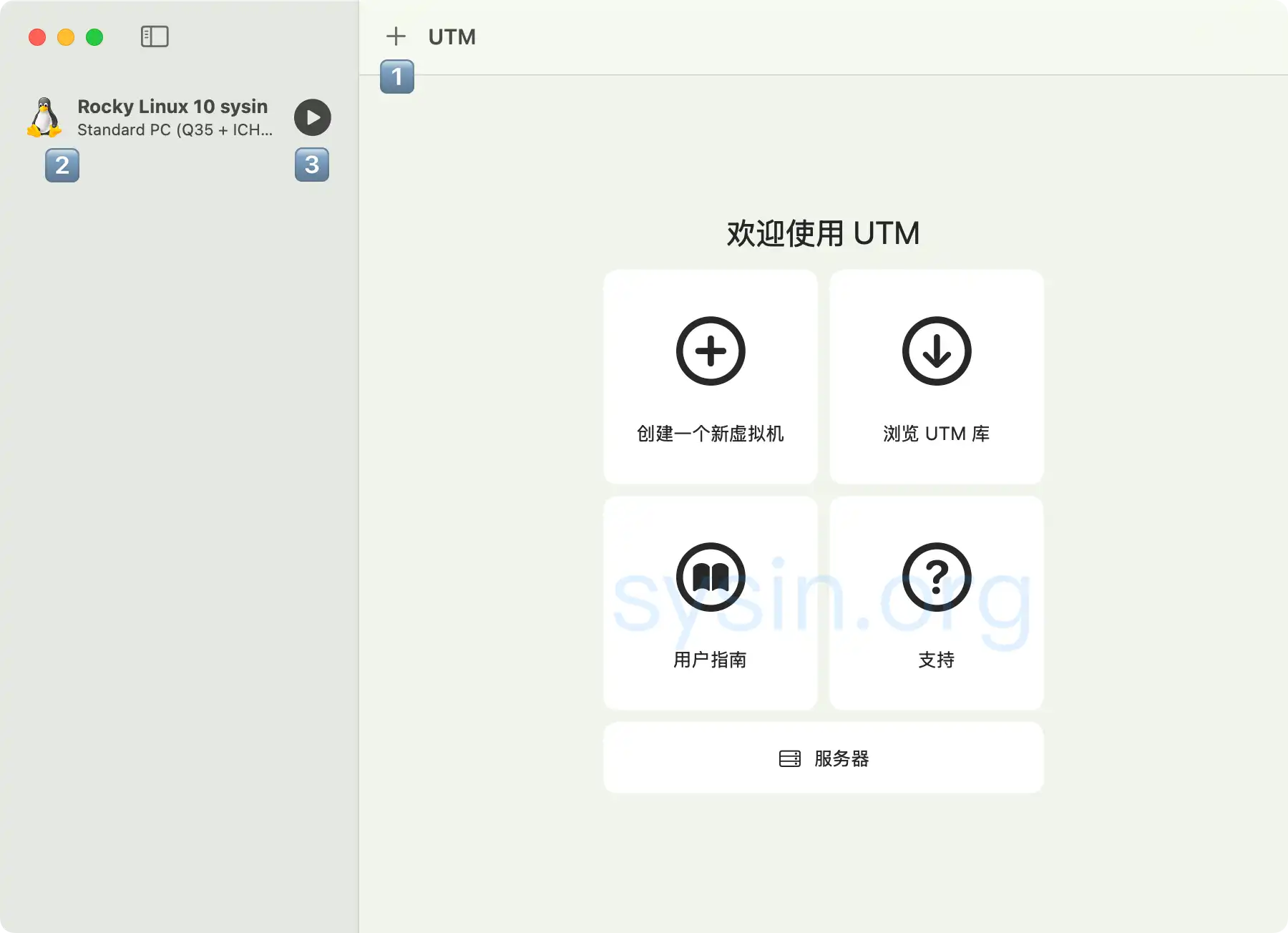The width and height of the screenshot is (1288, 933).
Task: Click the circled plus icon
Action: point(711,351)
